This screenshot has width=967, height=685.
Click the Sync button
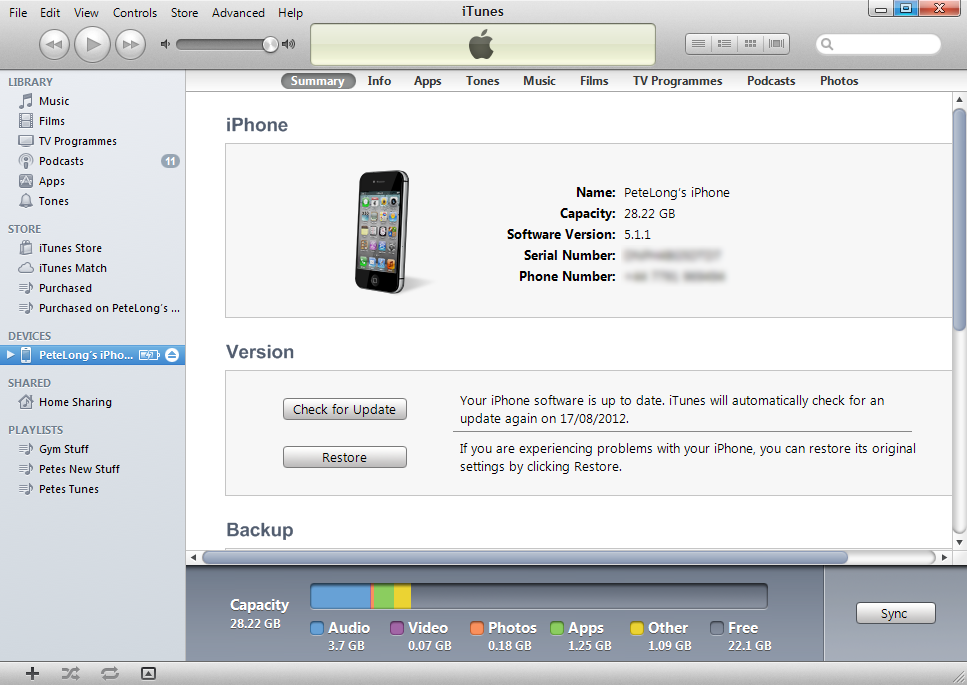[895, 613]
